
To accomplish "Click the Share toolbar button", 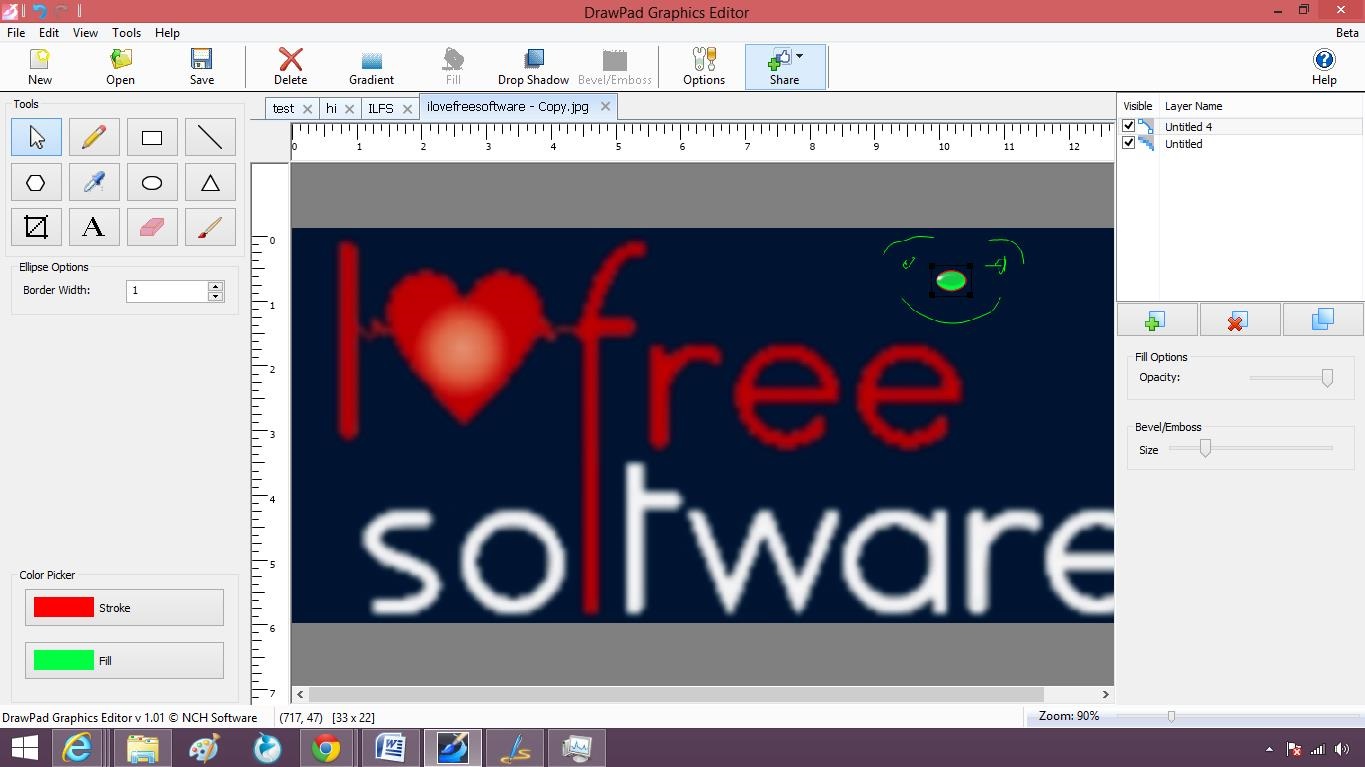I will (x=785, y=67).
